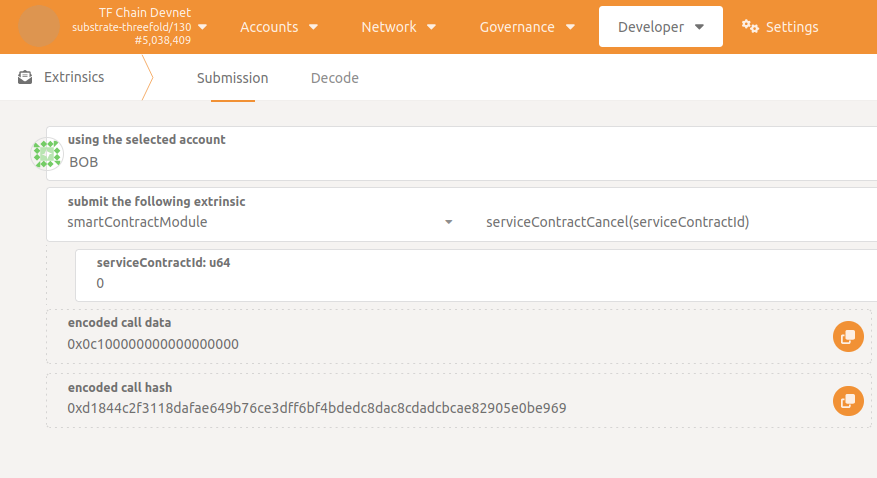Click the TF Chain Devnet logo

(x=39, y=26)
